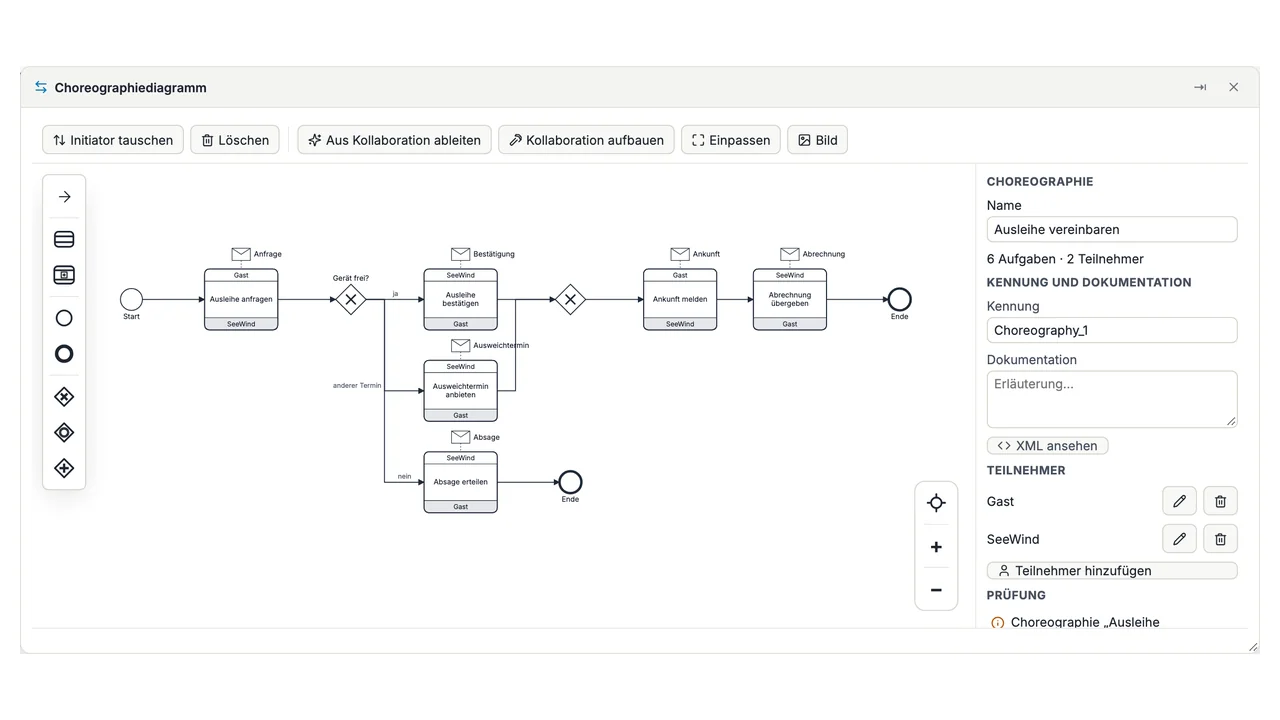Focus the Name field 'Ausleihe vereinbaren'
The height and width of the screenshot is (720, 1280).
tap(1112, 229)
